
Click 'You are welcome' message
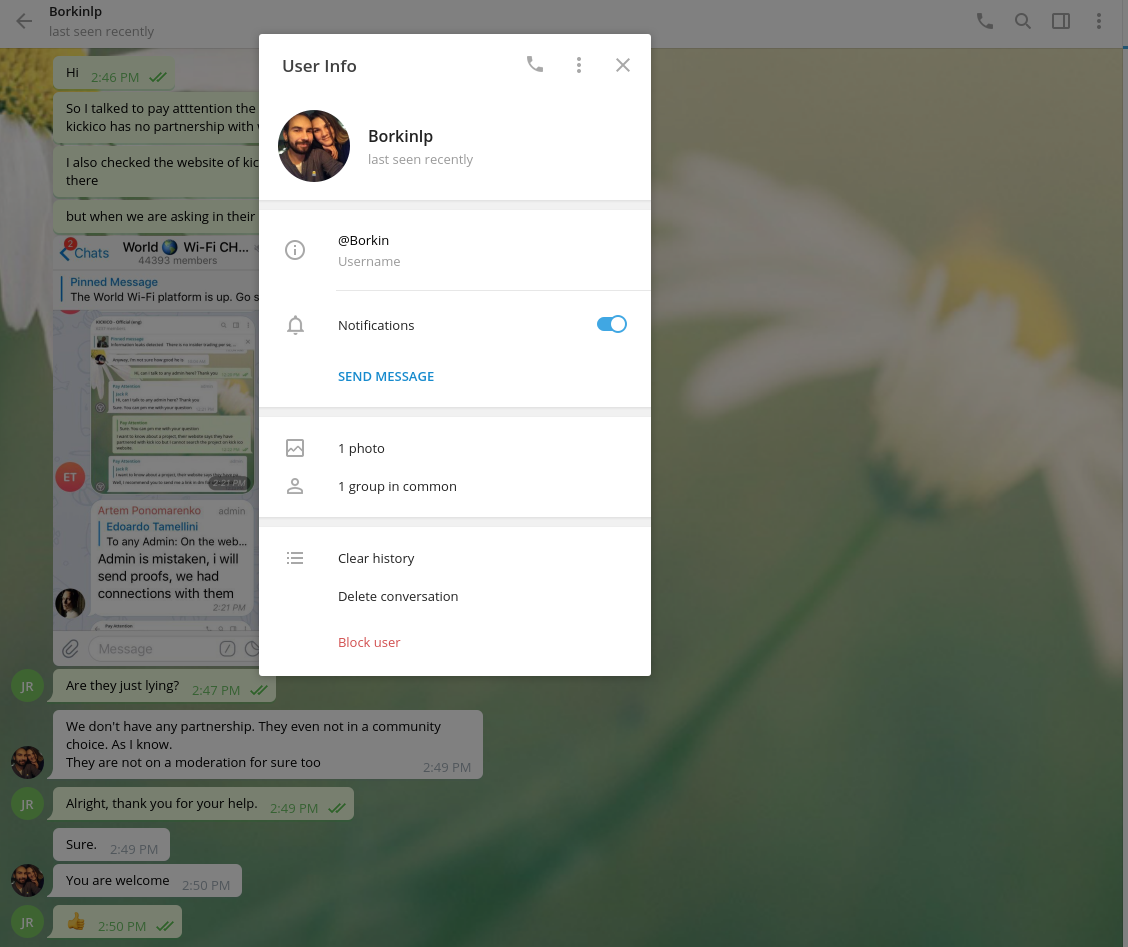tap(147, 881)
